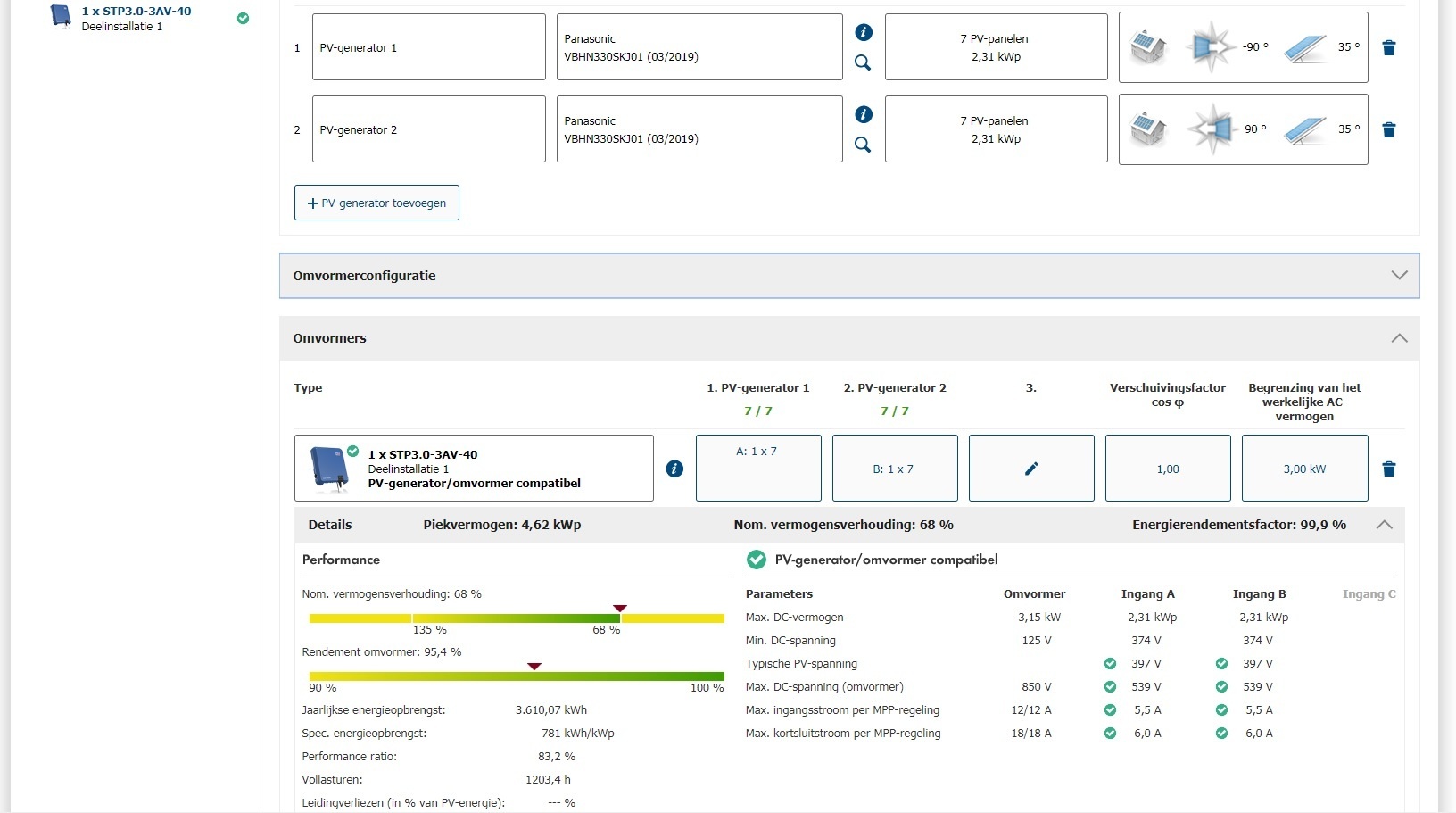This screenshot has width=1456, height=813.
Task: Open the 3,00 kW power limit box
Action: click(x=1304, y=469)
